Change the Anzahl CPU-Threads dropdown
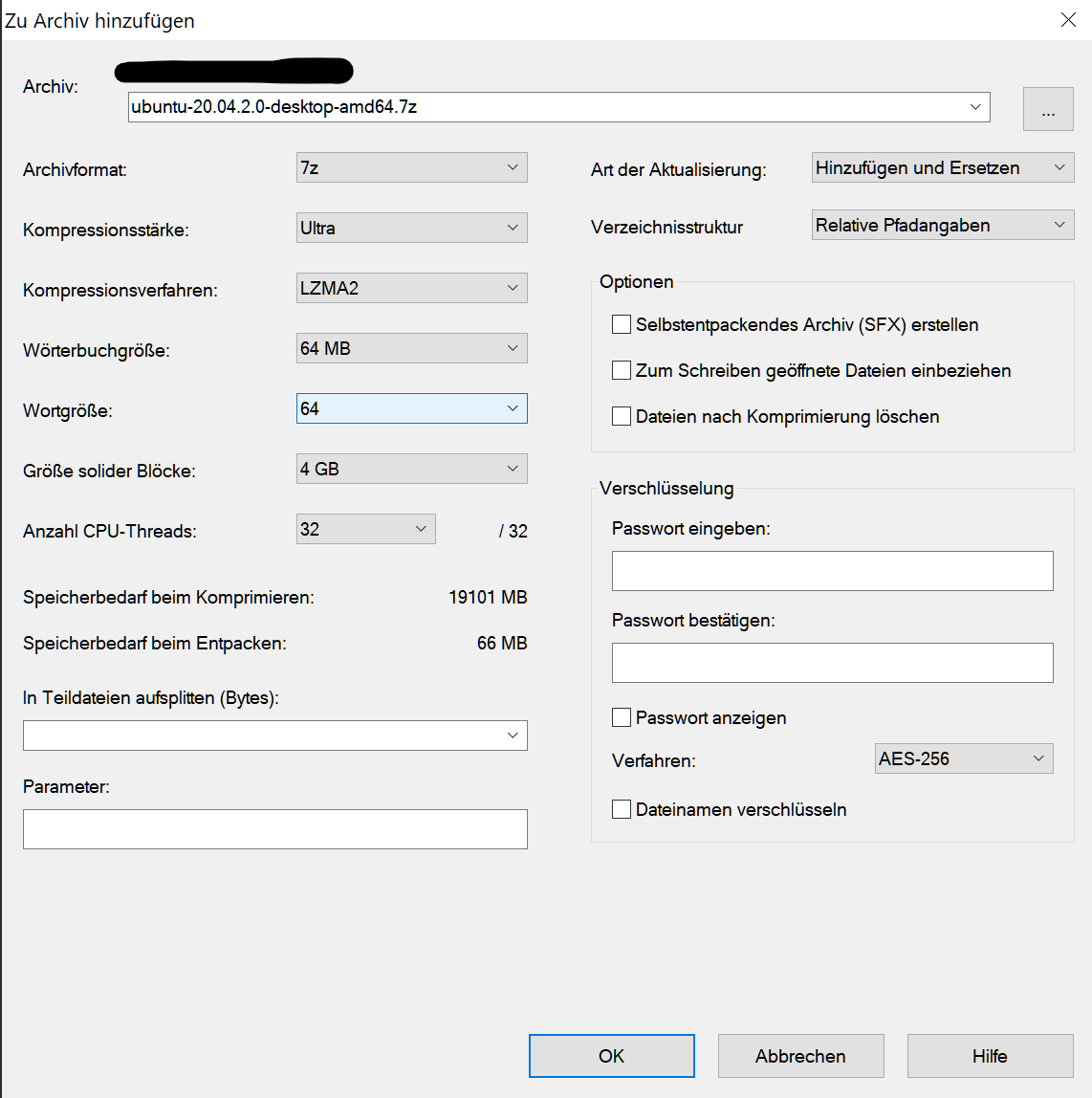 click(x=366, y=529)
